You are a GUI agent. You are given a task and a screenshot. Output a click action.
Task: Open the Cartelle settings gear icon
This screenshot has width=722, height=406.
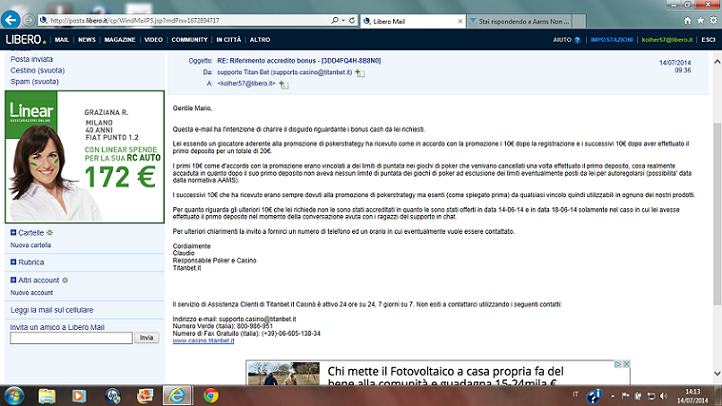coord(51,232)
